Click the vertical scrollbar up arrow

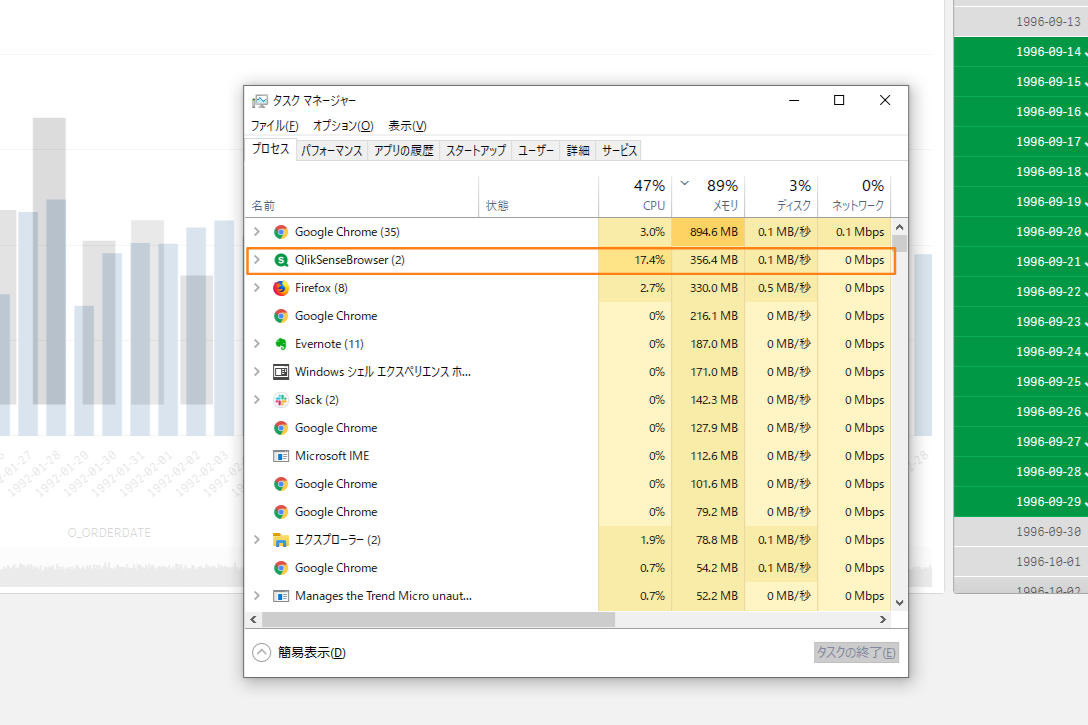click(x=899, y=227)
